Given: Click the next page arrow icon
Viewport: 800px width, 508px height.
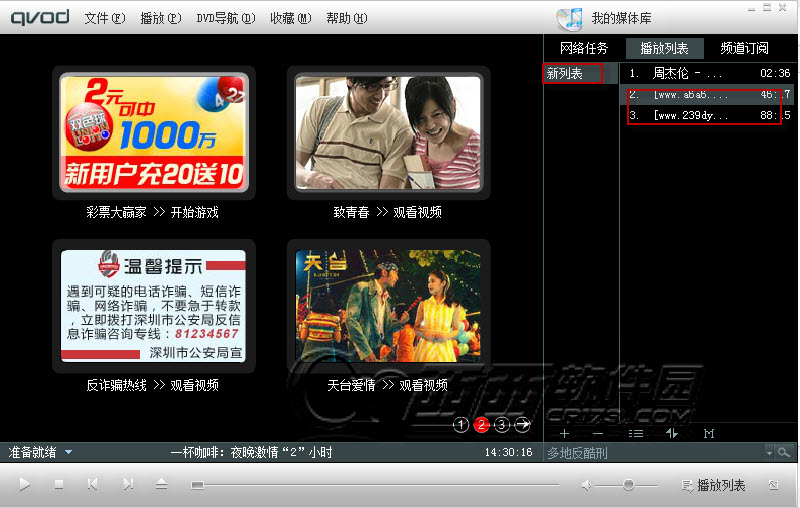Looking at the screenshot, I should (522, 424).
